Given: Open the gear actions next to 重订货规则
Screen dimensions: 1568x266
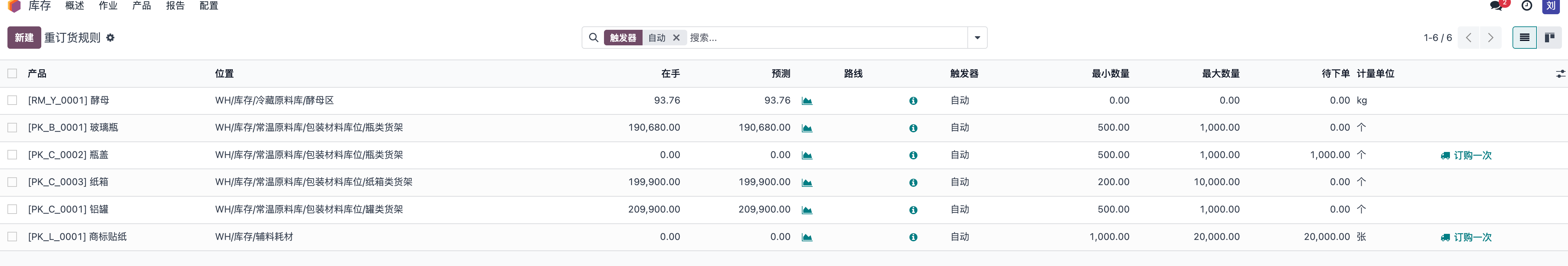Looking at the screenshot, I should pyautogui.click(x=110, y=38).
